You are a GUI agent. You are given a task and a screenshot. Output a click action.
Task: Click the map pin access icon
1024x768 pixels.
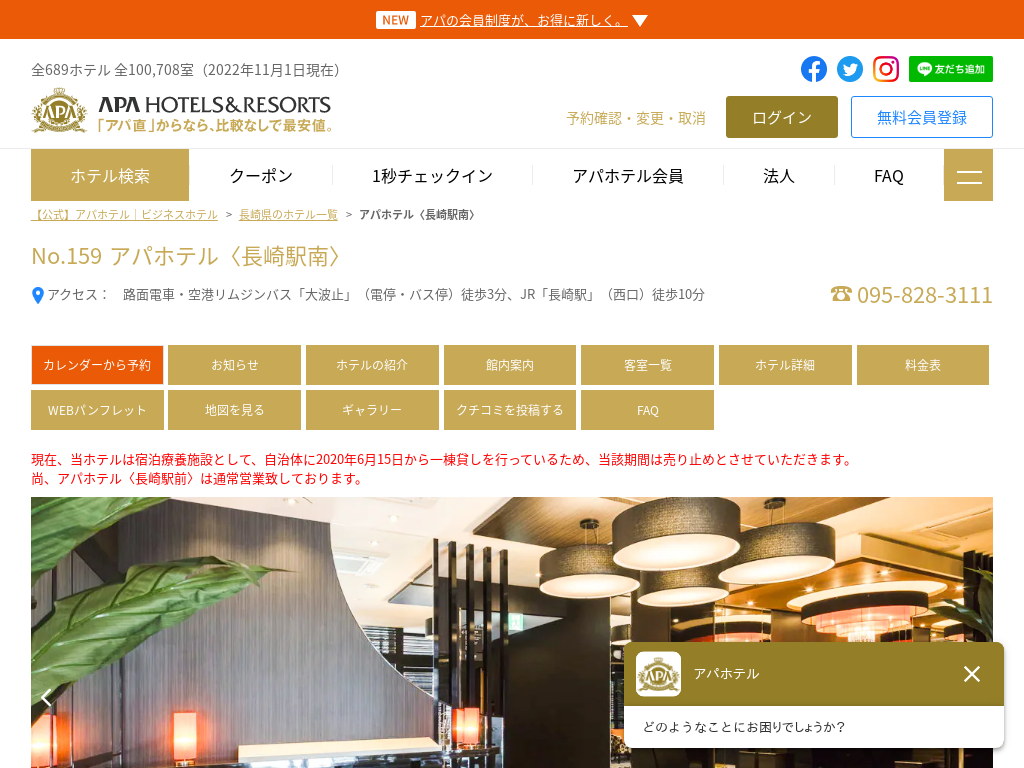point(38,295)
